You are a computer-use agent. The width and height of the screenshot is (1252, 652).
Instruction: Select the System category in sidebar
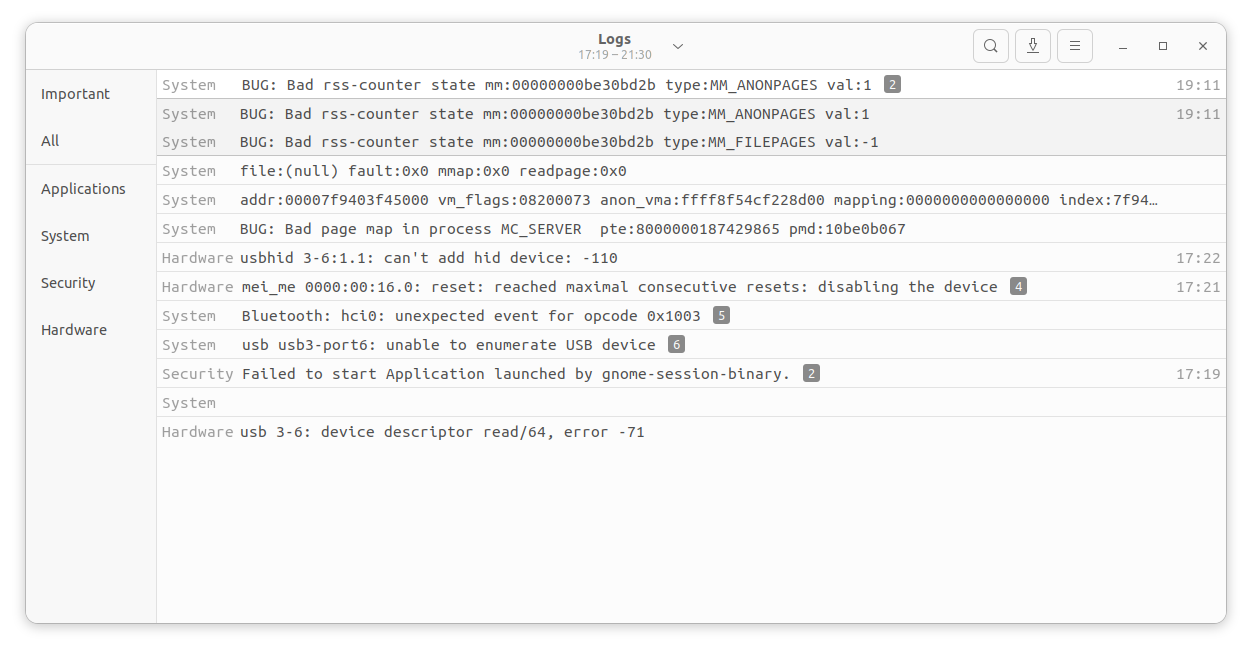(x=65, y=236)
